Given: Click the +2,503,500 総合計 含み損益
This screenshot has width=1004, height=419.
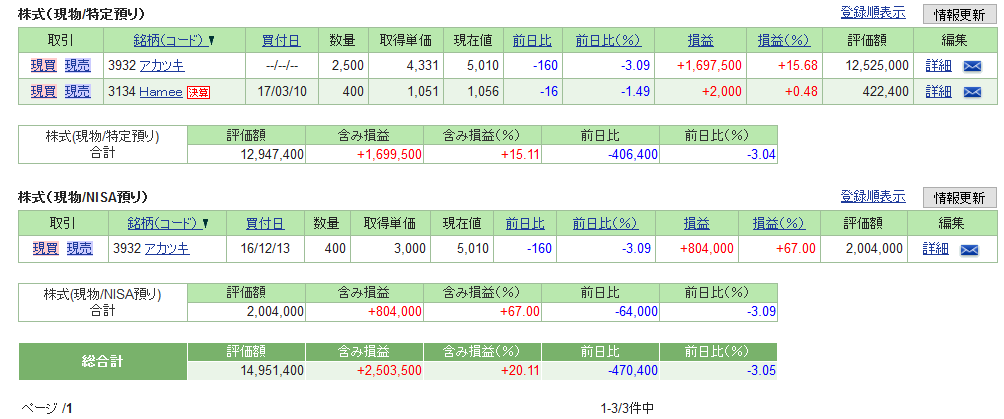Looking at the screenshot, I should tap(390, 370).
